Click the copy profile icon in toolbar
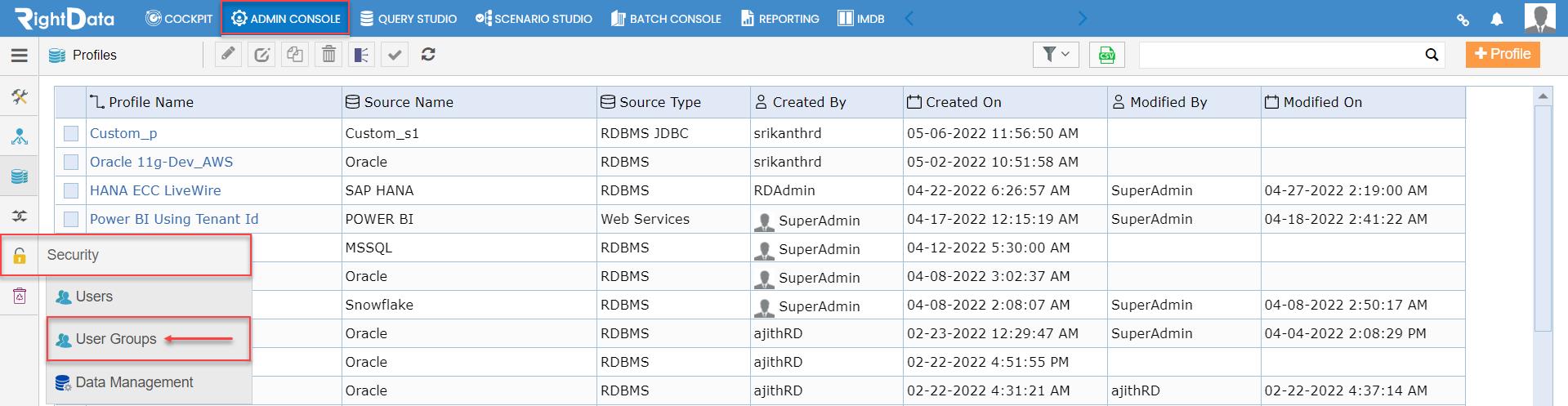 [x=295, y=55]
